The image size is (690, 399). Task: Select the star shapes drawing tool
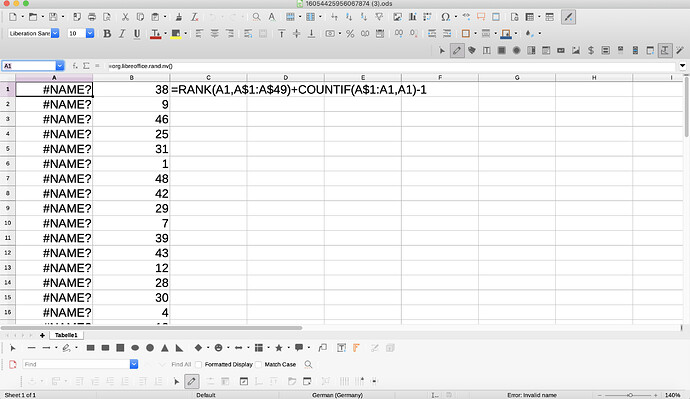point(279,348)
